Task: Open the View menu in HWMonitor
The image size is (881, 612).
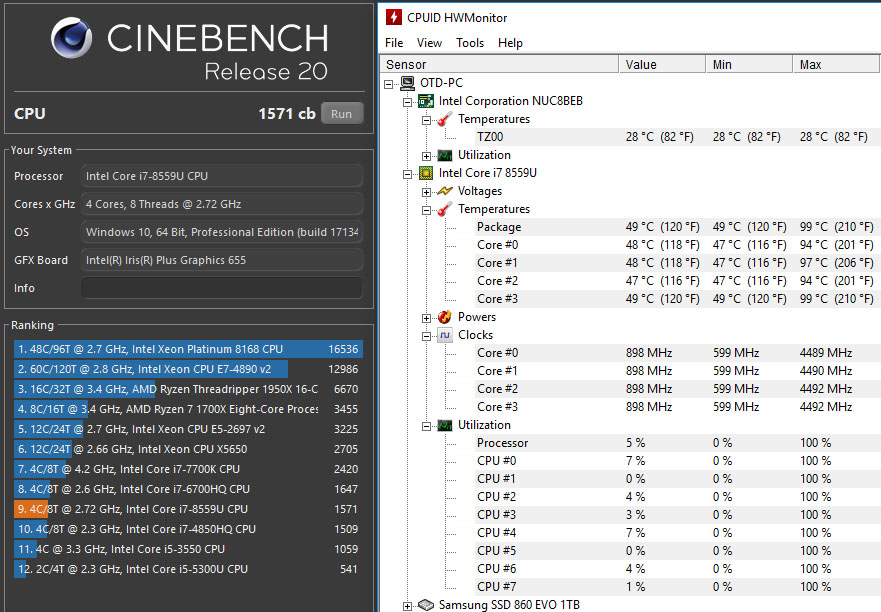Action: click(x=429, y=43)
